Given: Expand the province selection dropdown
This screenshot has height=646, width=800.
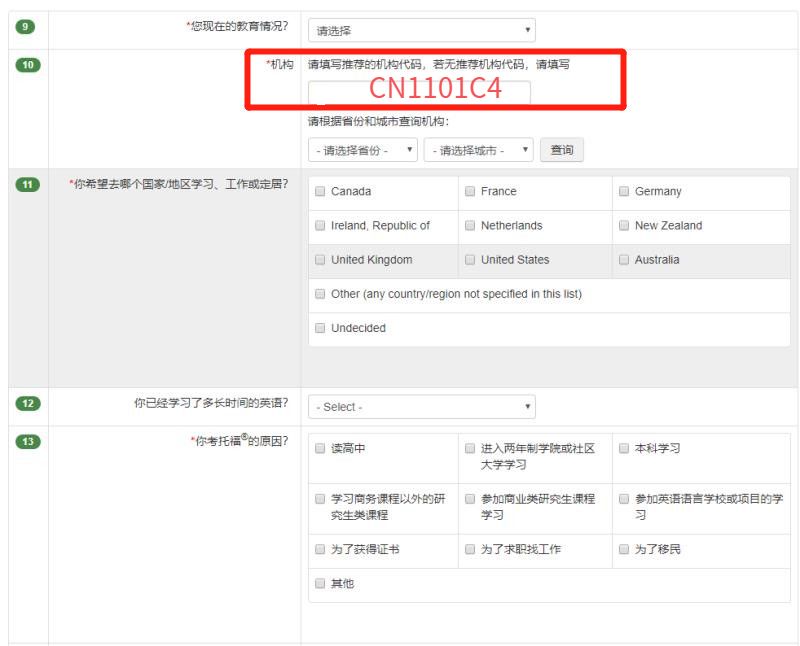Looking at the screenshot, I should [363, 150].
